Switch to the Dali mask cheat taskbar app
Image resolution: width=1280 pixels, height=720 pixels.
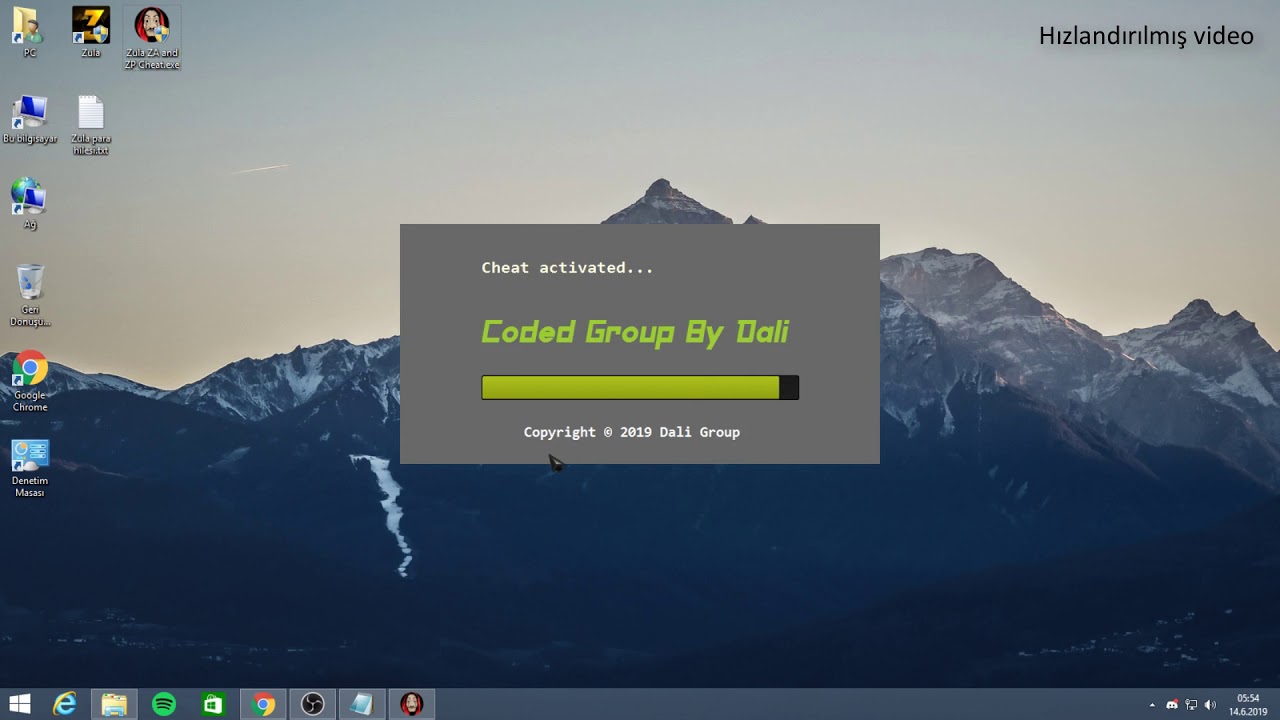point(411,704)
